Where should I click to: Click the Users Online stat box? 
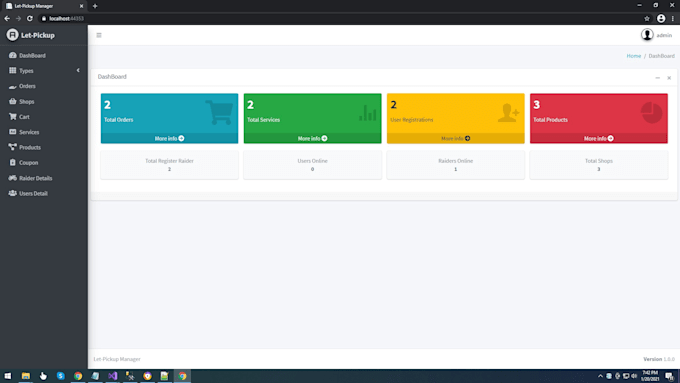312,165
